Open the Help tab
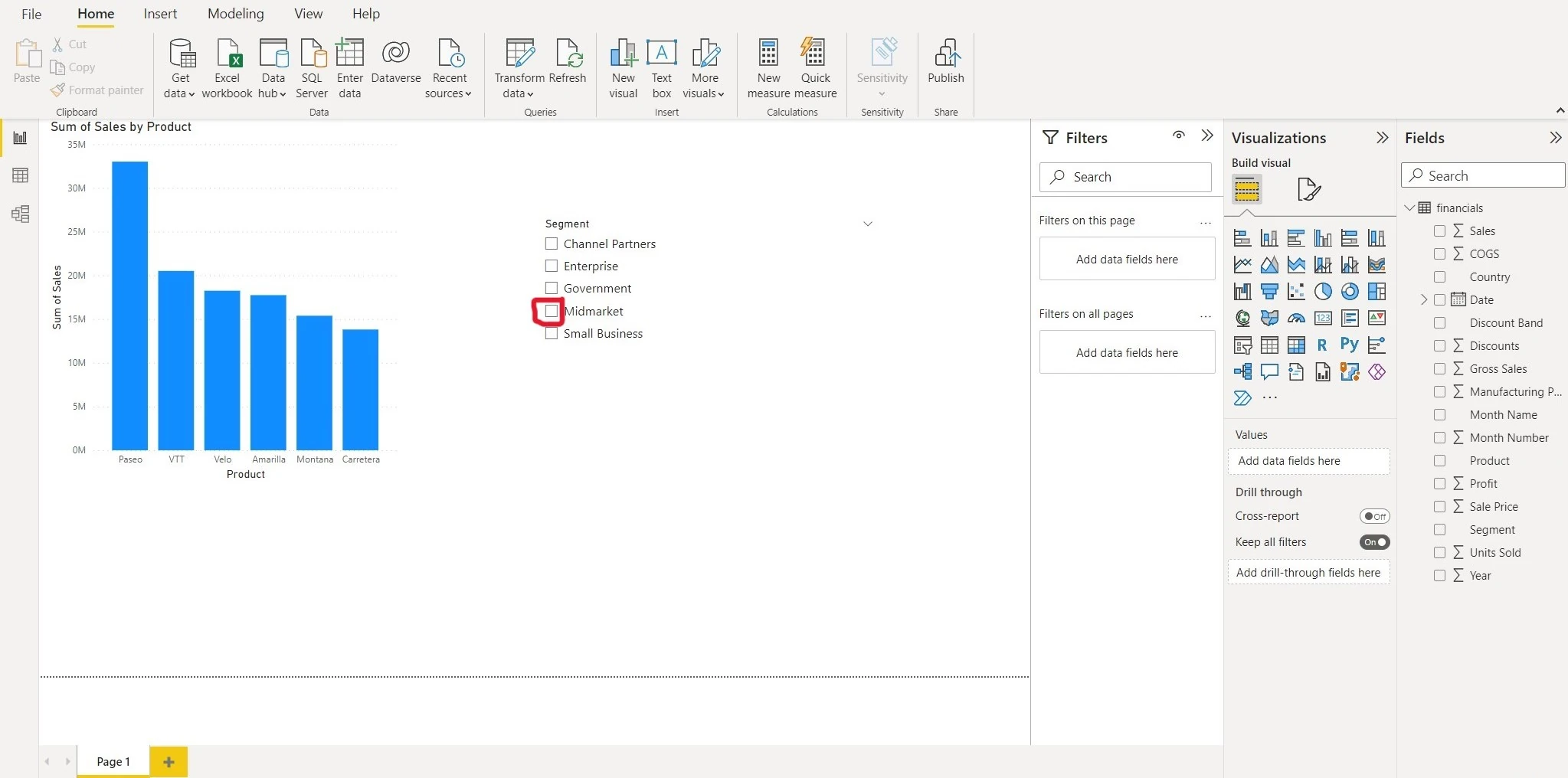 (366, 14)
